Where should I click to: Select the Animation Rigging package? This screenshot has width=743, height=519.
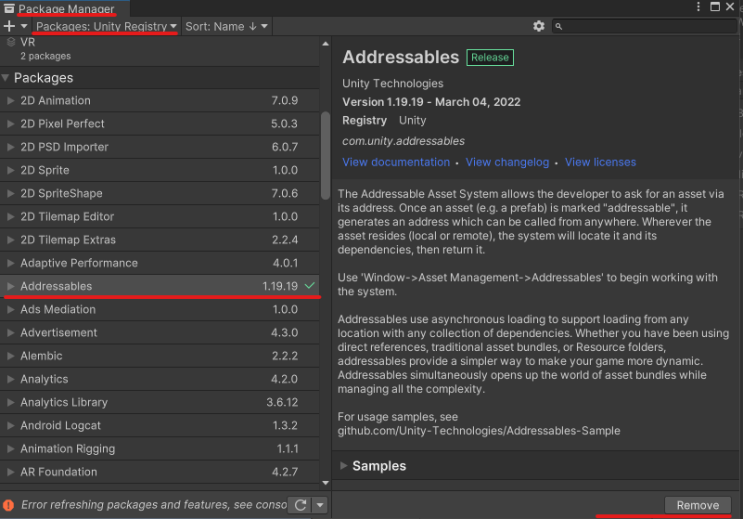point(160,449)
